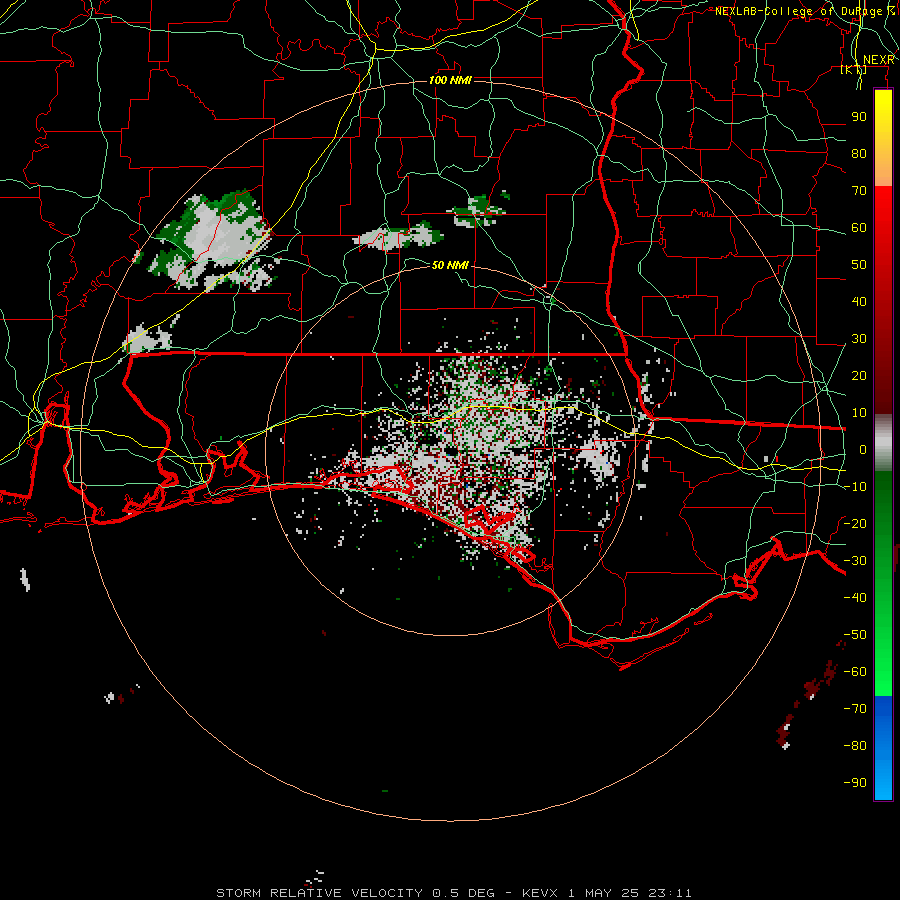Select the 80 value on velocity scale
Image resolution: width=900 pixels, height=900 pixels.
point(859,153)
